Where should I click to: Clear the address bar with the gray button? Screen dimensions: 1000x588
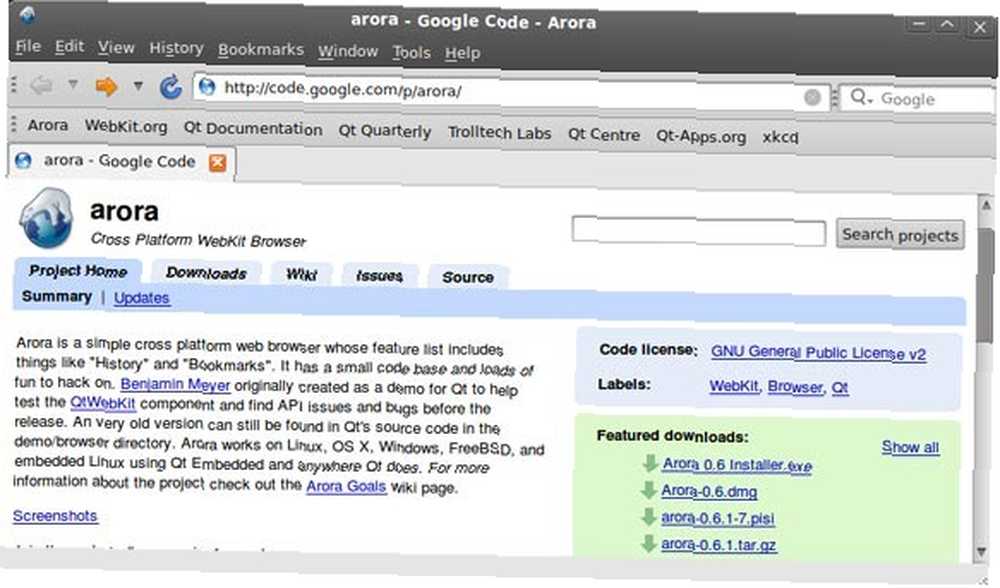[x=812, y=97]
